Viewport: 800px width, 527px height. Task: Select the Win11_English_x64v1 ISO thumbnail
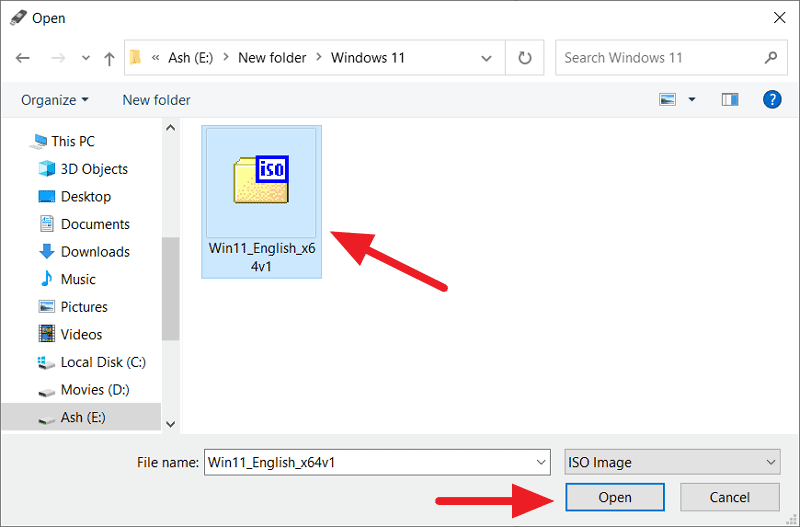[x=261, y=182]
